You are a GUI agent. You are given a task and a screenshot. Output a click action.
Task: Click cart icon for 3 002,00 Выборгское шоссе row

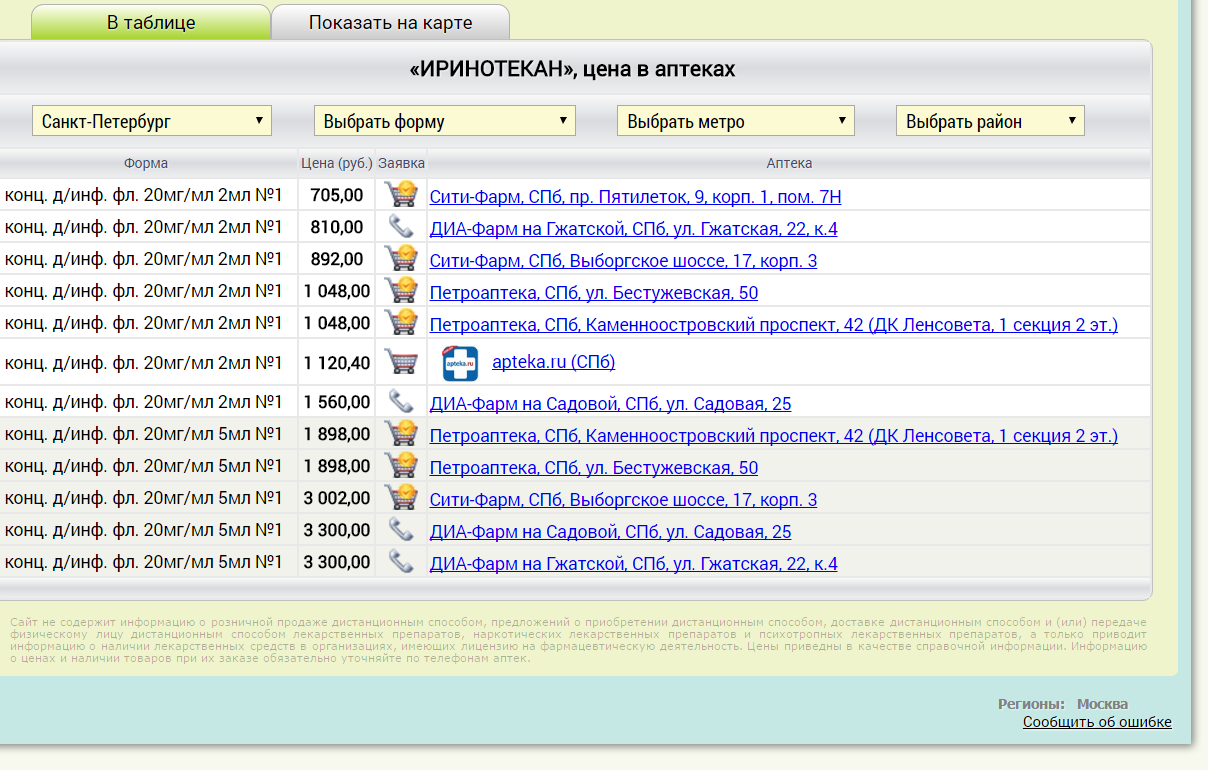(401, 498)
